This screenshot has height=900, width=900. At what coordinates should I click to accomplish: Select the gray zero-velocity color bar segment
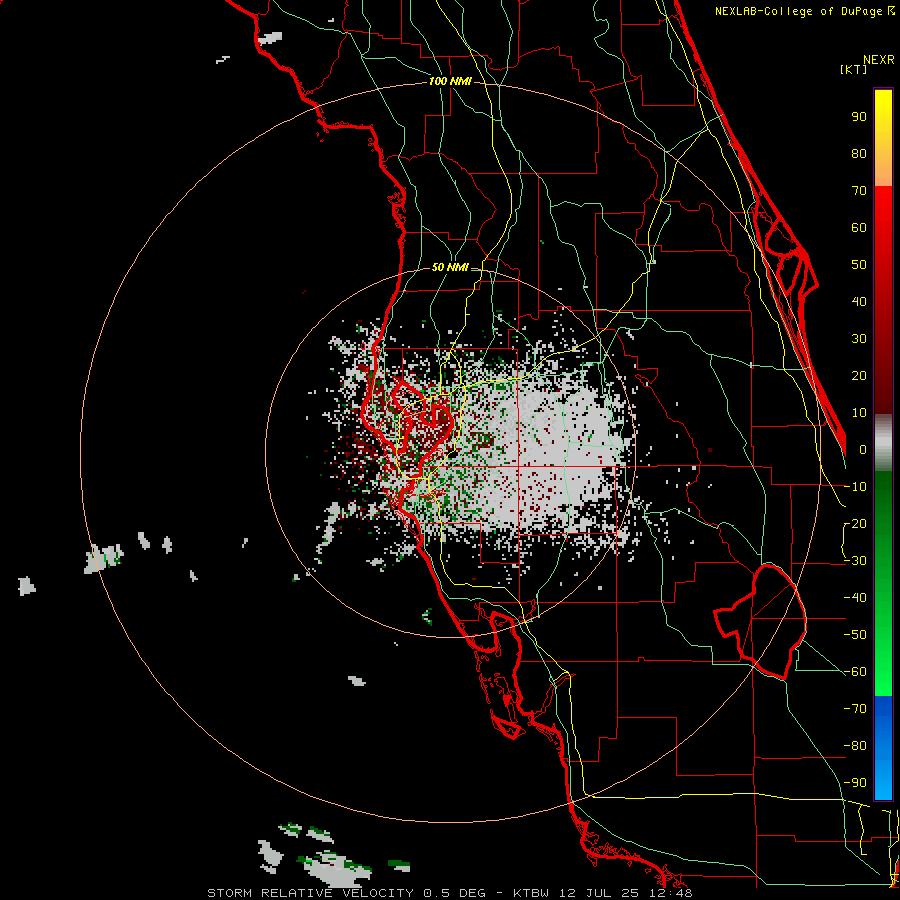(883, 443)
